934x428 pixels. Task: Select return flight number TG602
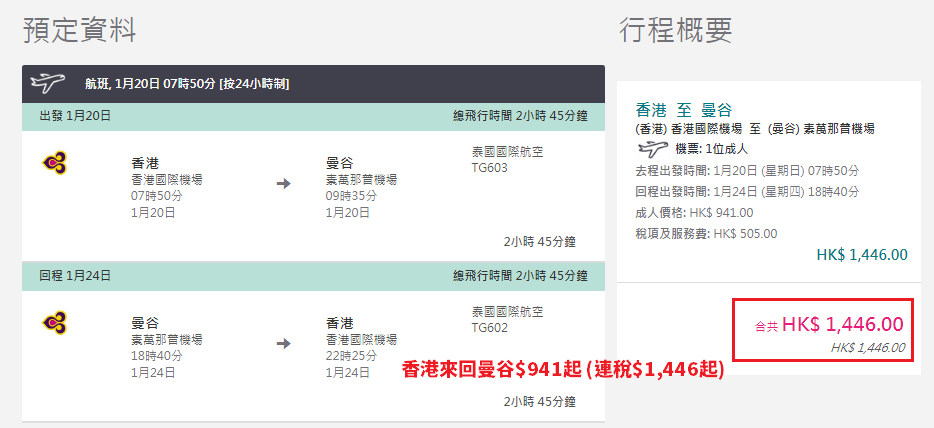tap(490, 327)
